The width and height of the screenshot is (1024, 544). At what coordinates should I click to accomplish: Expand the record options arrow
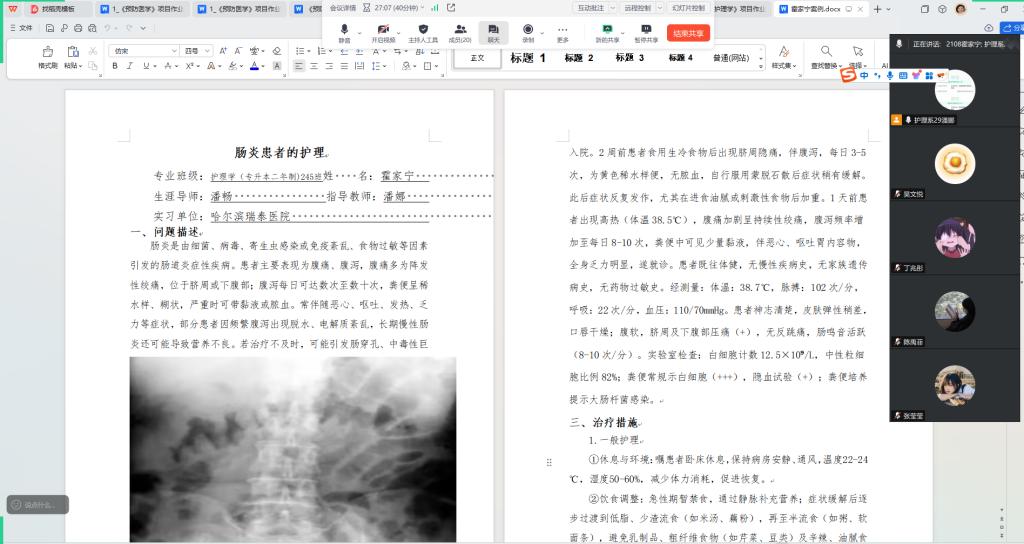541,33
